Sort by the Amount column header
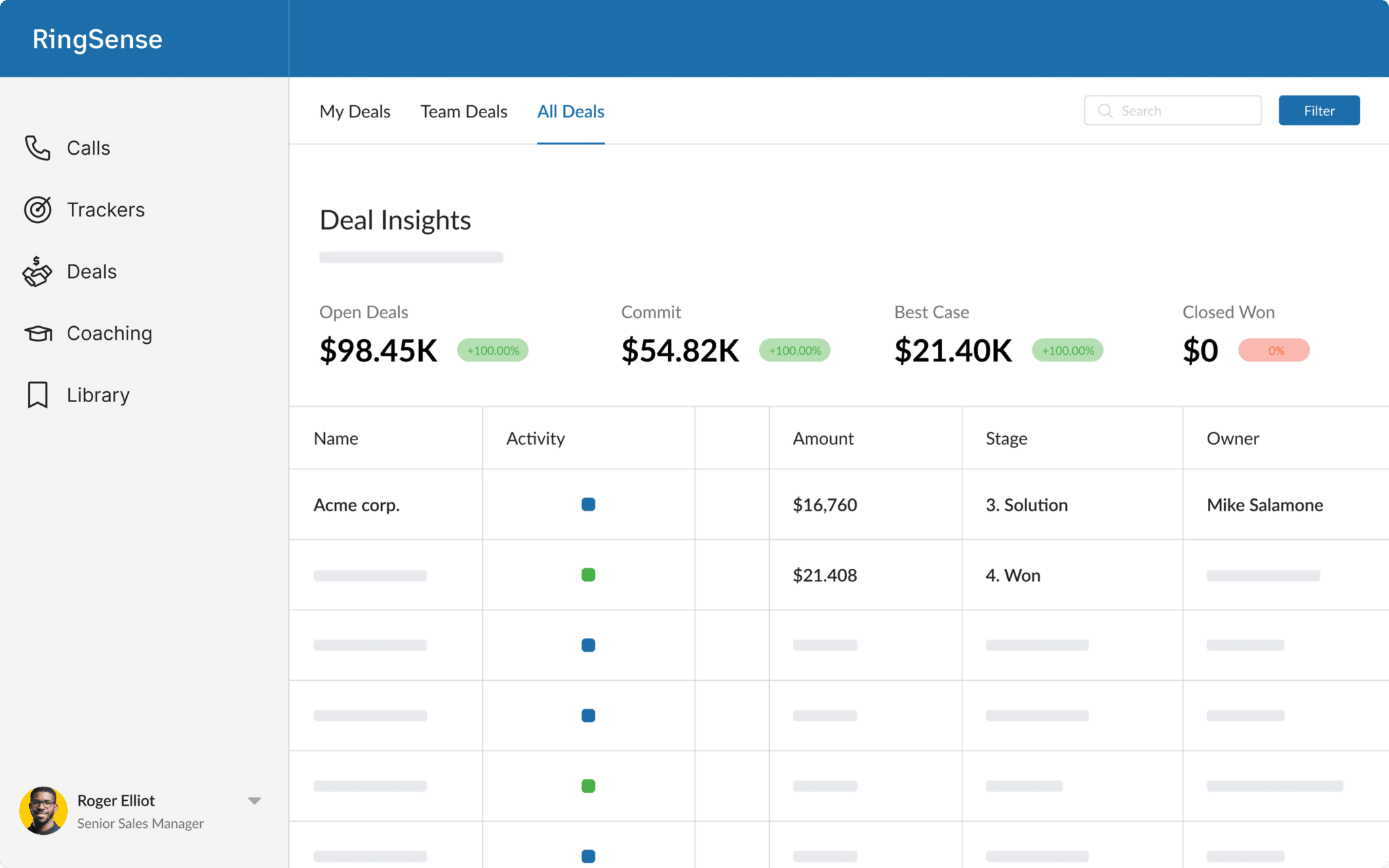The image size is (1389, 868). click(x=823, y=439)
